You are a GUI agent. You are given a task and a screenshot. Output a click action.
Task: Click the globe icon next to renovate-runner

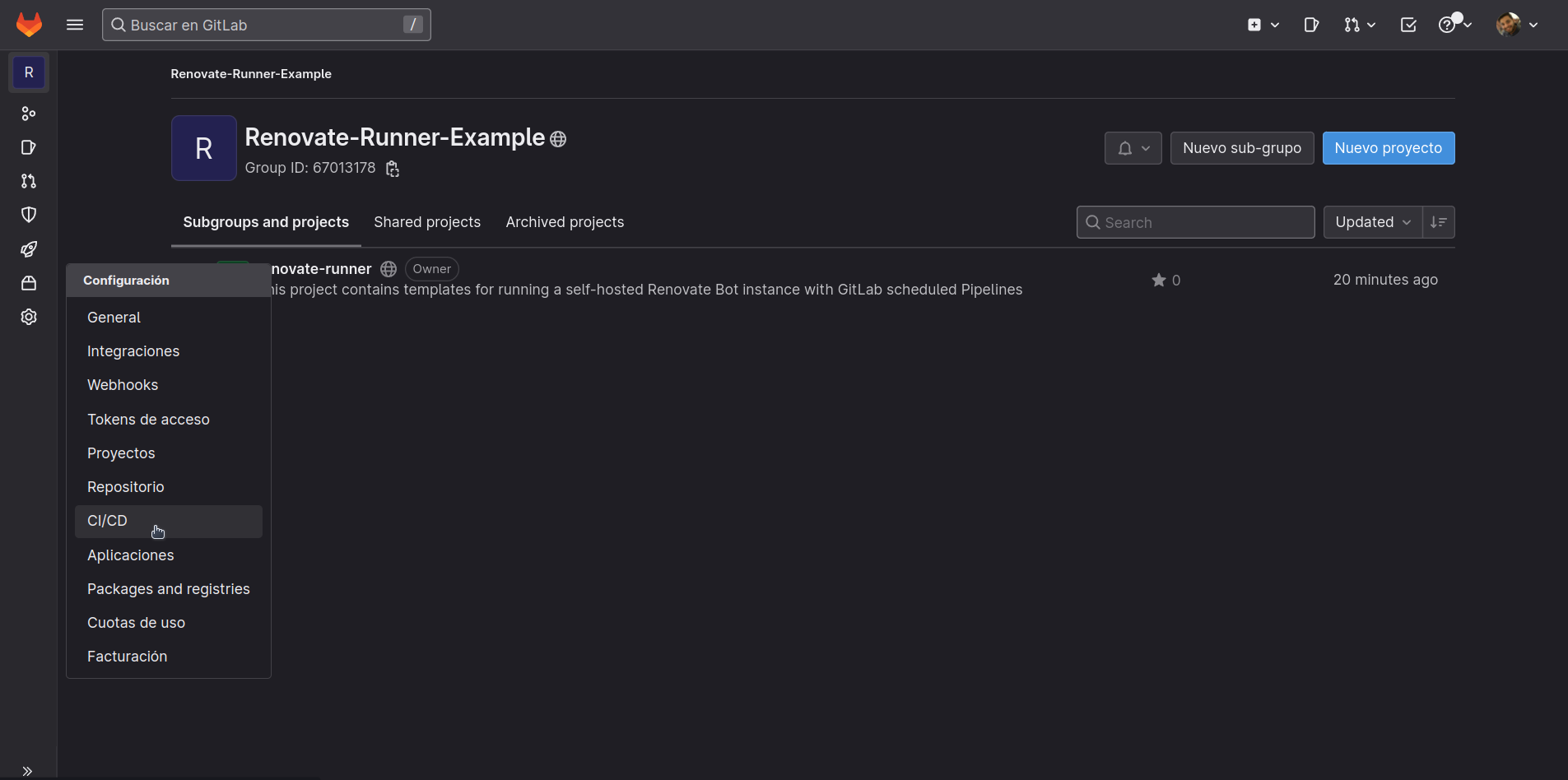pyautogui.click(x=389, y=269)
